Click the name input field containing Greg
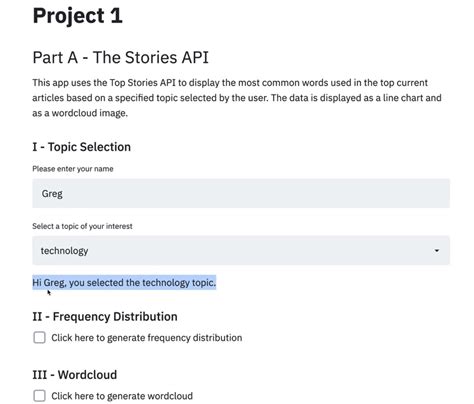 point(241,193)
